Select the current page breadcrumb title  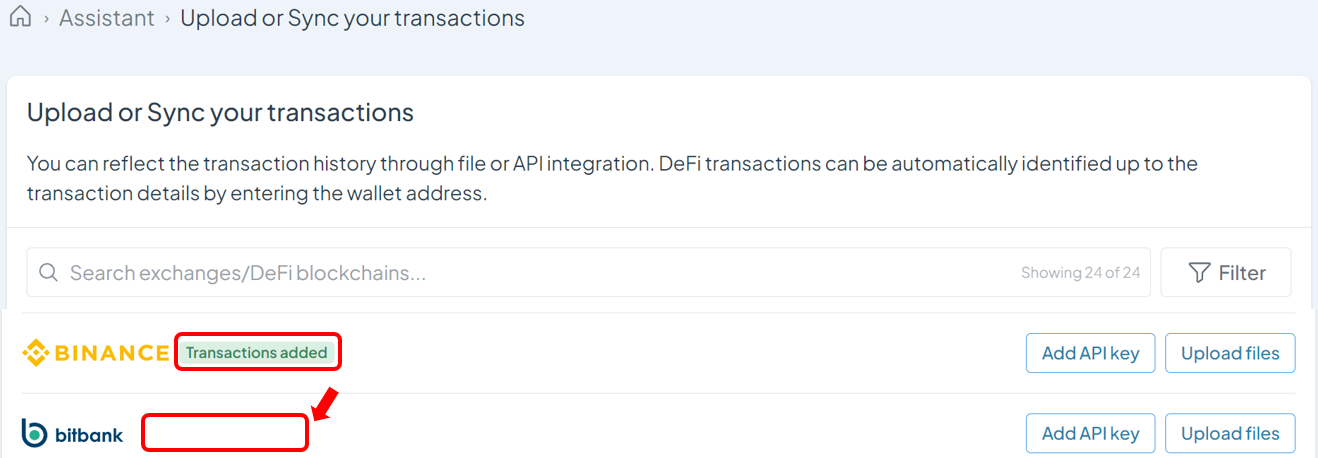click(x=352, y=18)
